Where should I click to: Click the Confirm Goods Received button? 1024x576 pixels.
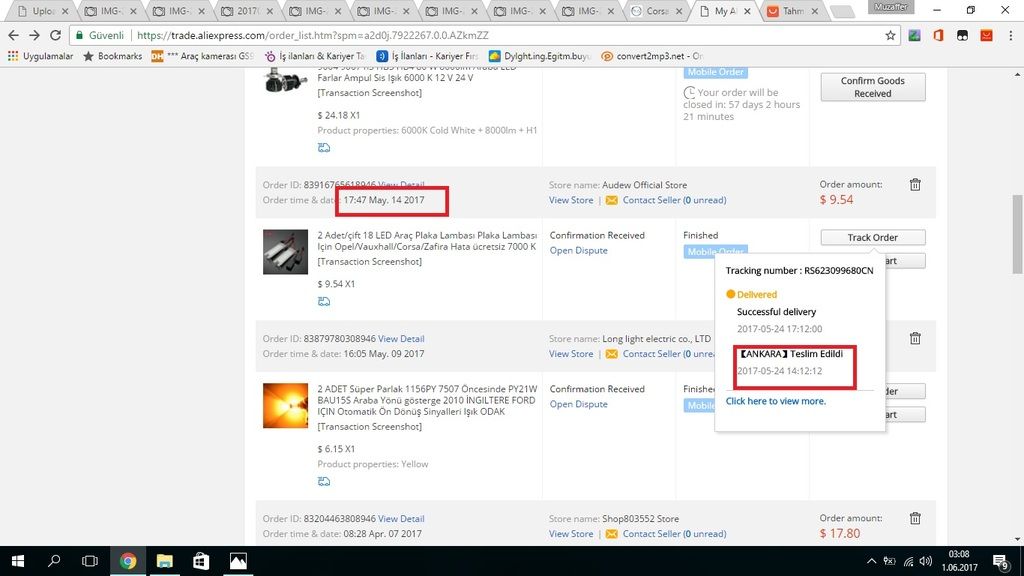coord(872,87)
